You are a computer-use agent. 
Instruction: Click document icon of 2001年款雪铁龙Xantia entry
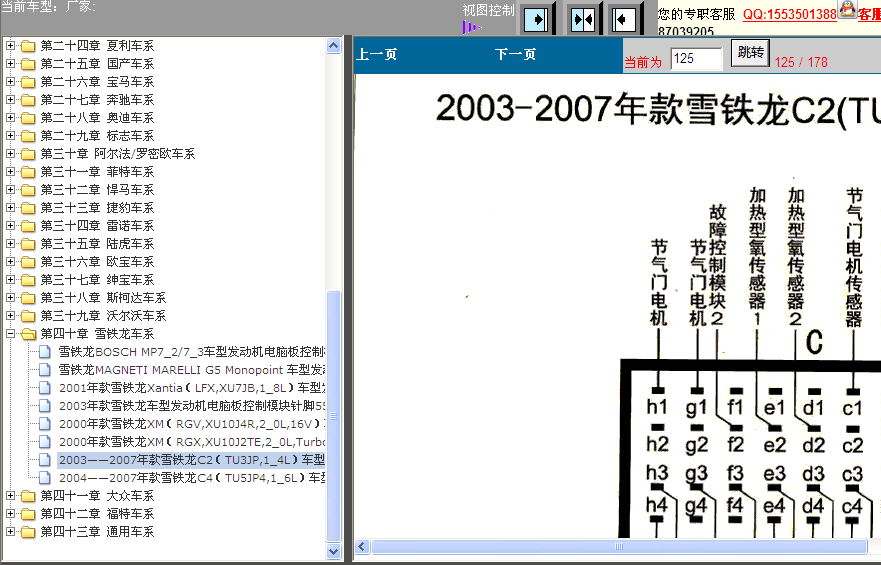coord(44,388)
